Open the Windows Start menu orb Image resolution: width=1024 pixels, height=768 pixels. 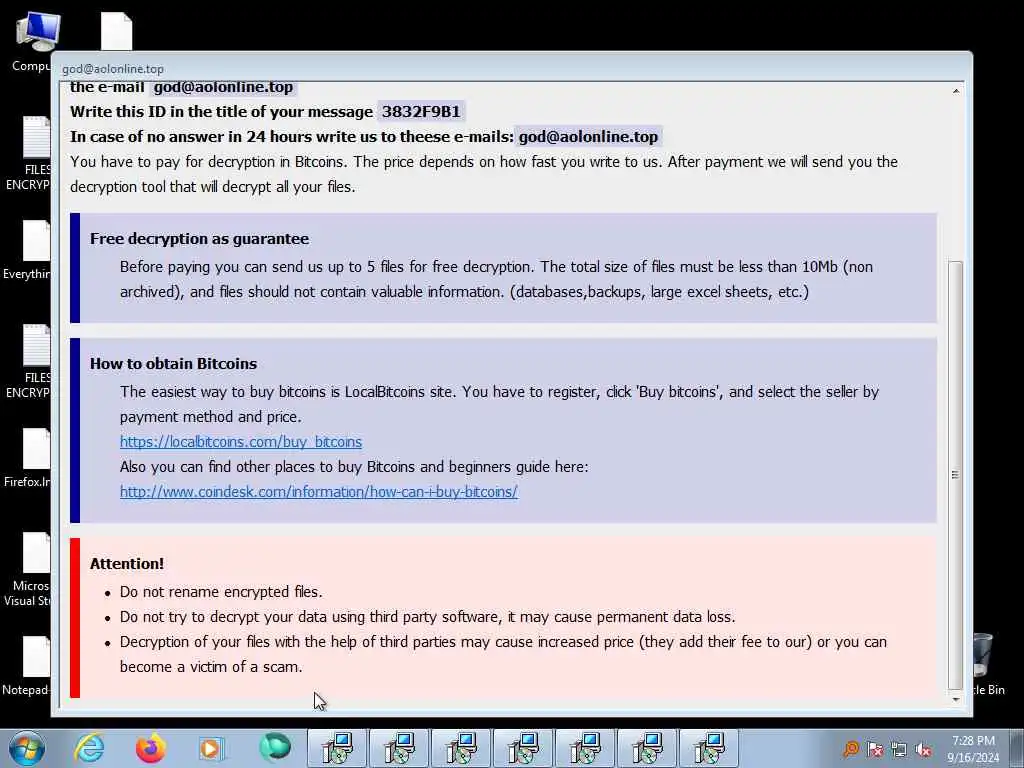tap(27, 748)
